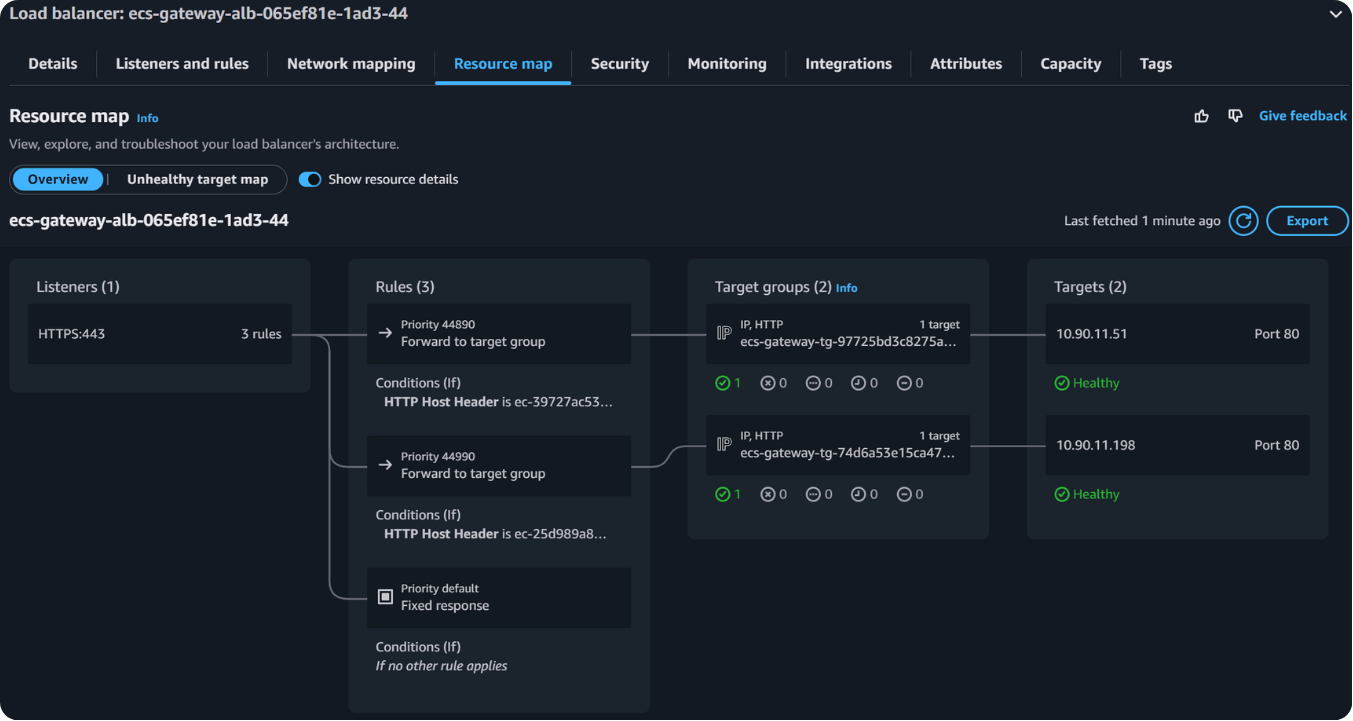Screen dimensions: 1353x721
Task: Click Port 80 for target 10.90.11.51
Action: pos(1277,334)
